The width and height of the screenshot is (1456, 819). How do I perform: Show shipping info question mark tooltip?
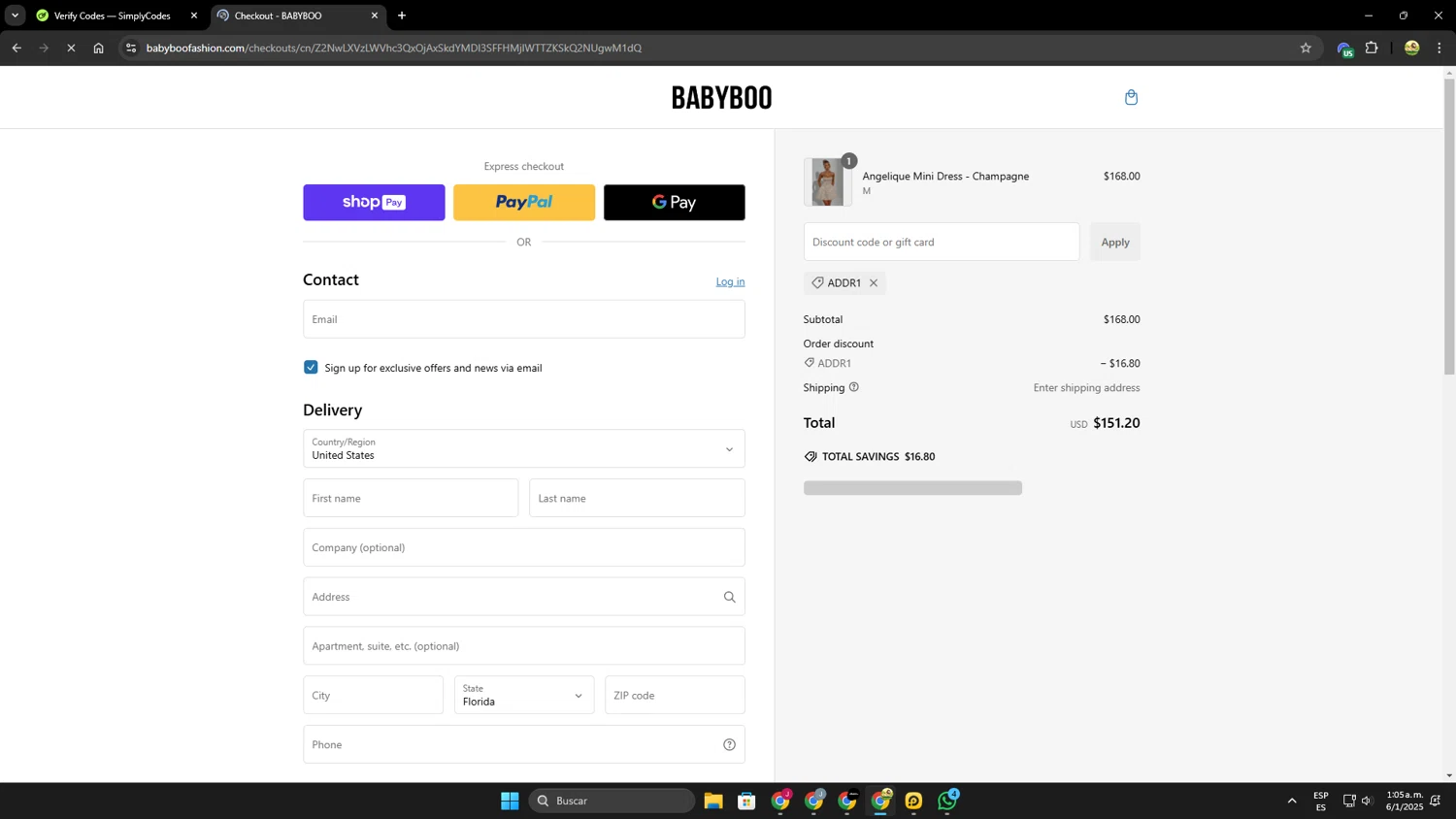tap(854, 387)
